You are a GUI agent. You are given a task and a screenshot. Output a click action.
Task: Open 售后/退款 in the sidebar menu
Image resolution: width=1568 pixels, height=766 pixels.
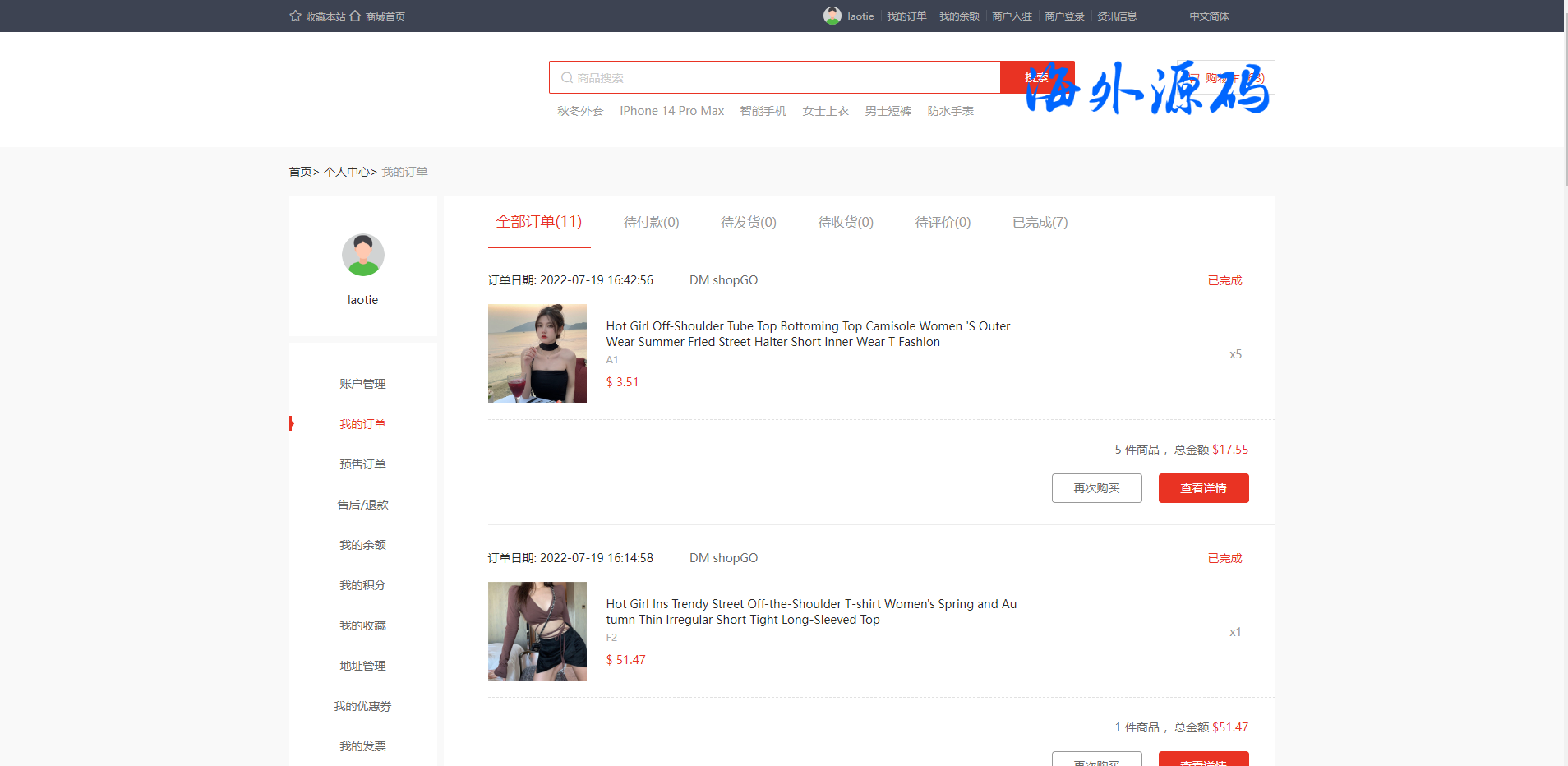point(362,505)
